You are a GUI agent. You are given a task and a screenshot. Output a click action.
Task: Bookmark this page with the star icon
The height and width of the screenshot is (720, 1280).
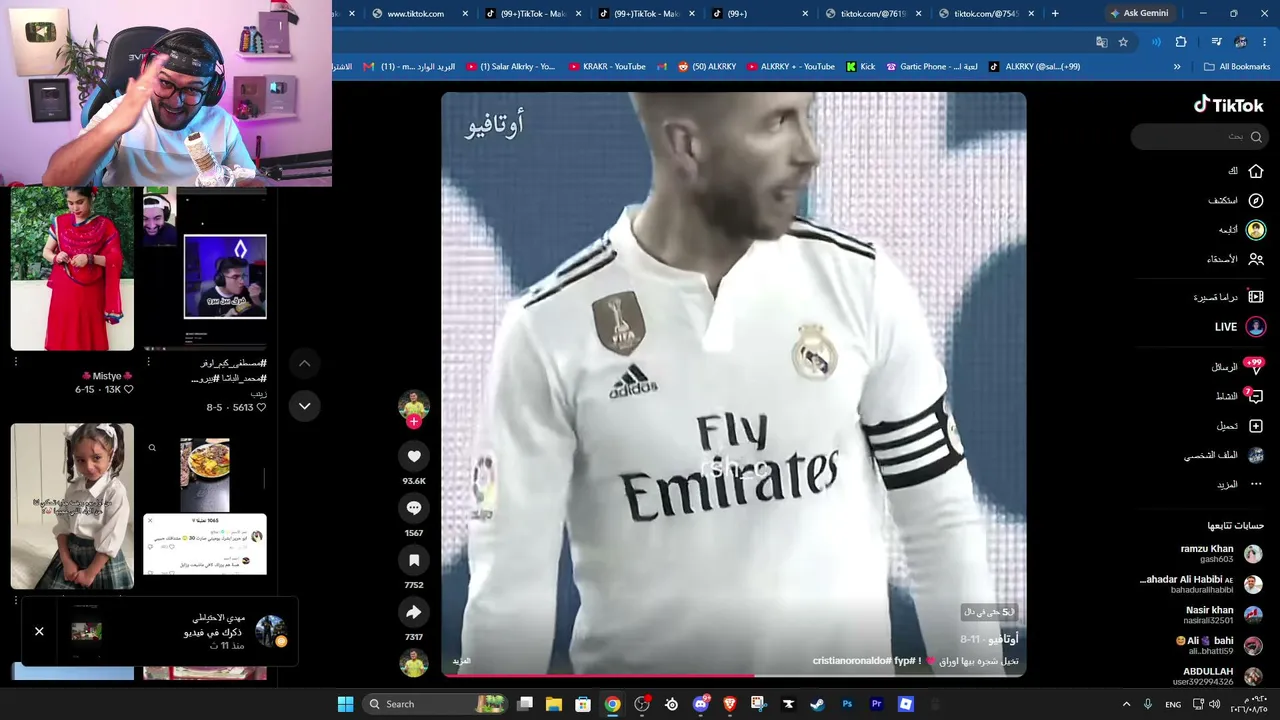pyautogui.click(x=1123, y=42)
